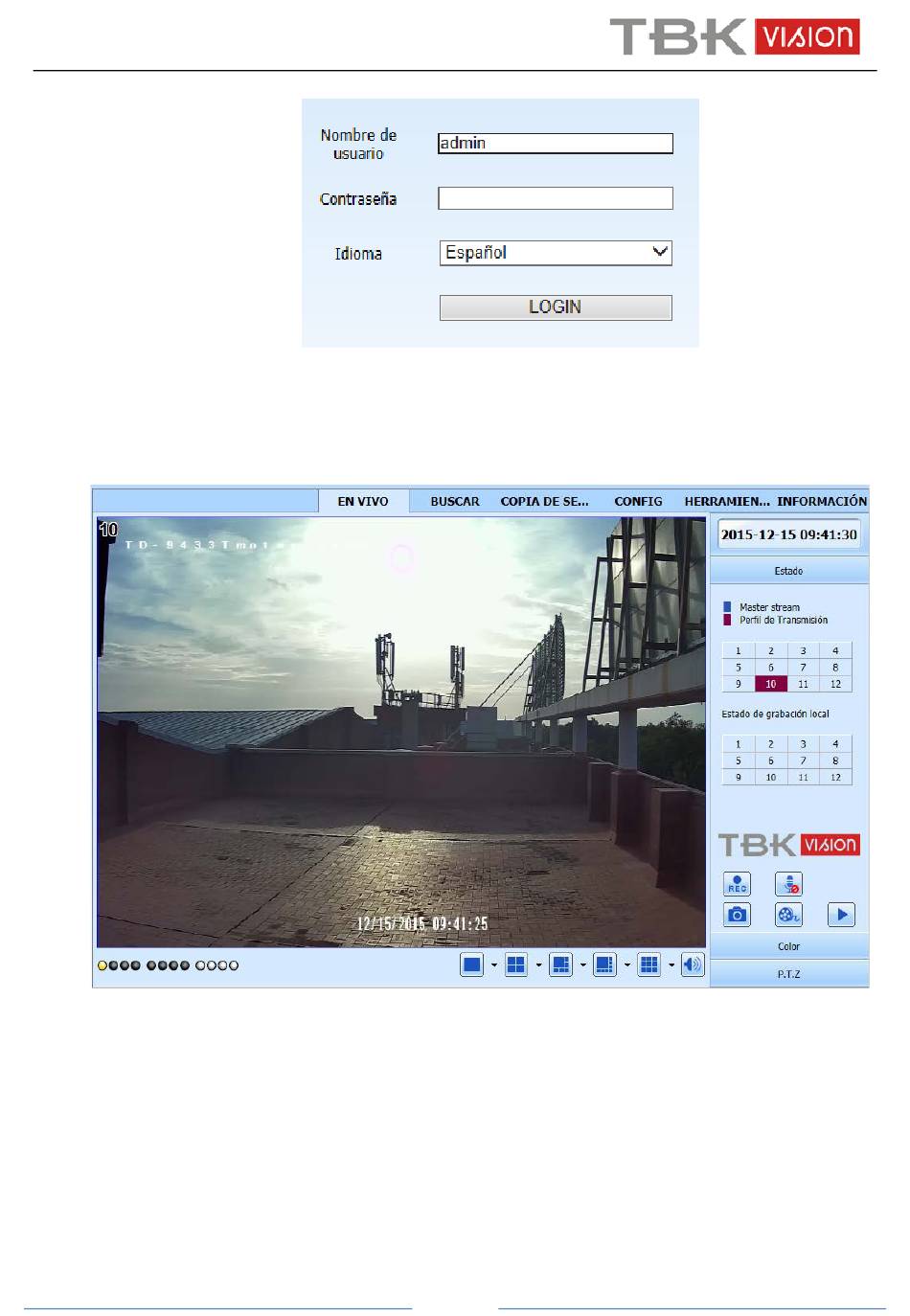
Task: Click the 2015-12-15 09:41:30 date display
Action: click(788, 534)
